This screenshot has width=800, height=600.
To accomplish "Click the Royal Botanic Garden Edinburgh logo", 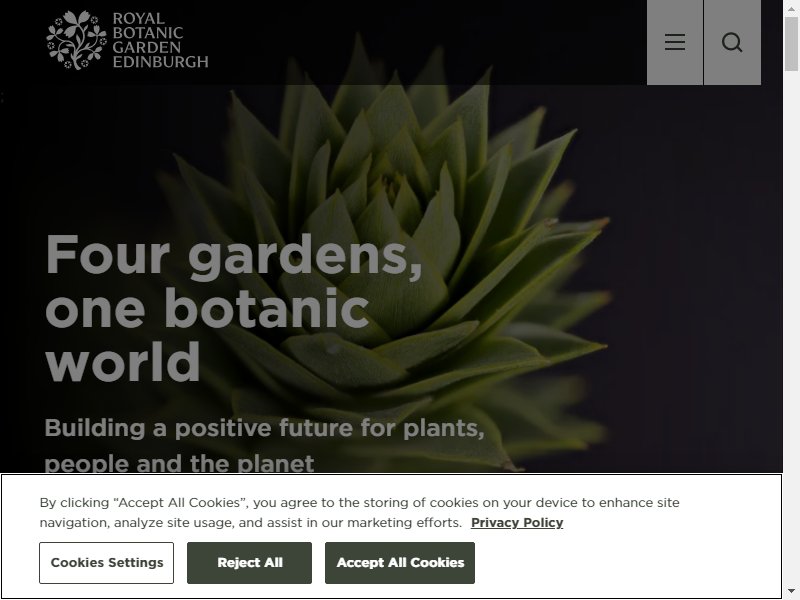I will click(127, 40).
